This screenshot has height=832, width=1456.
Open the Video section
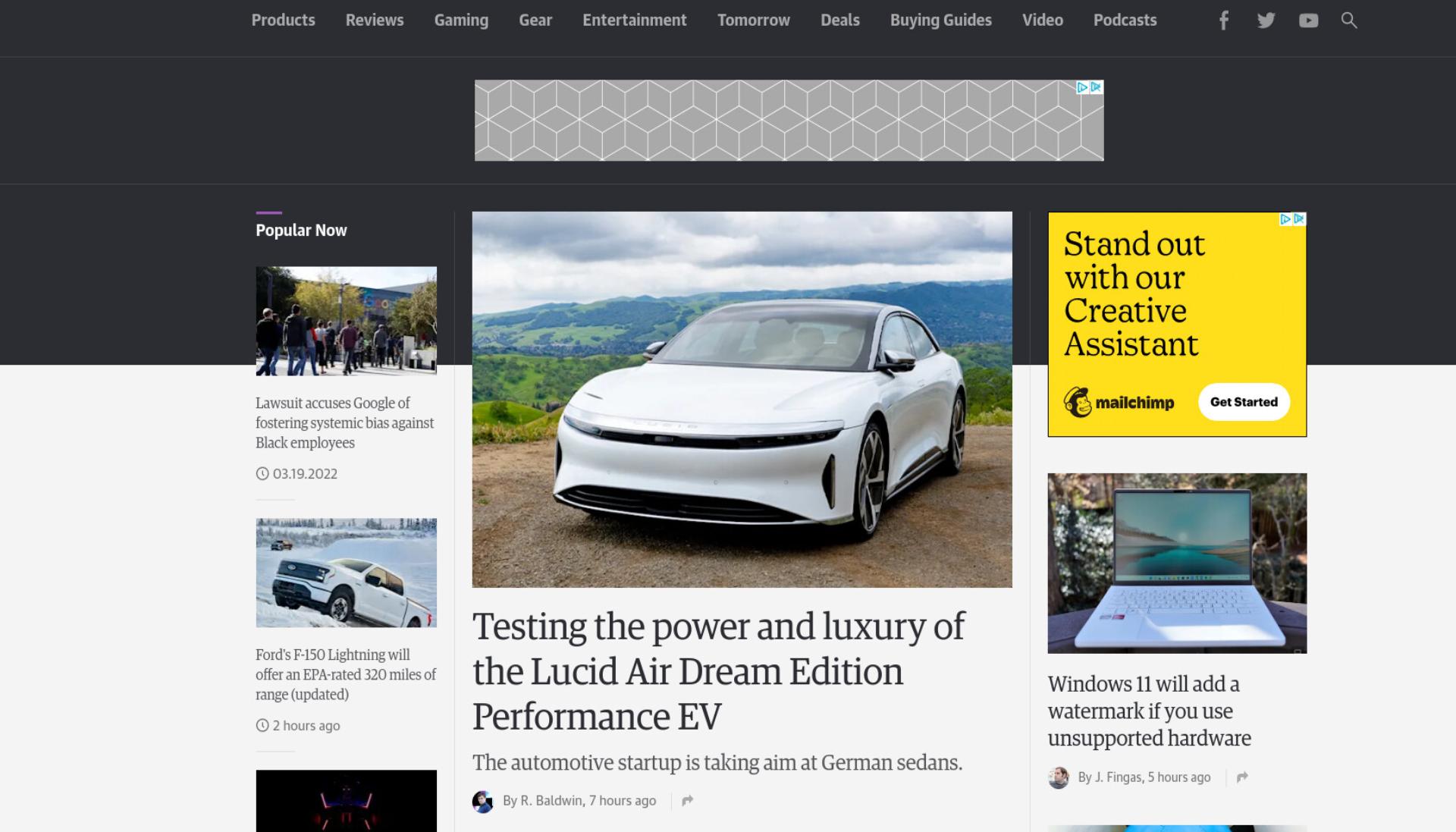coord(1043,20)
